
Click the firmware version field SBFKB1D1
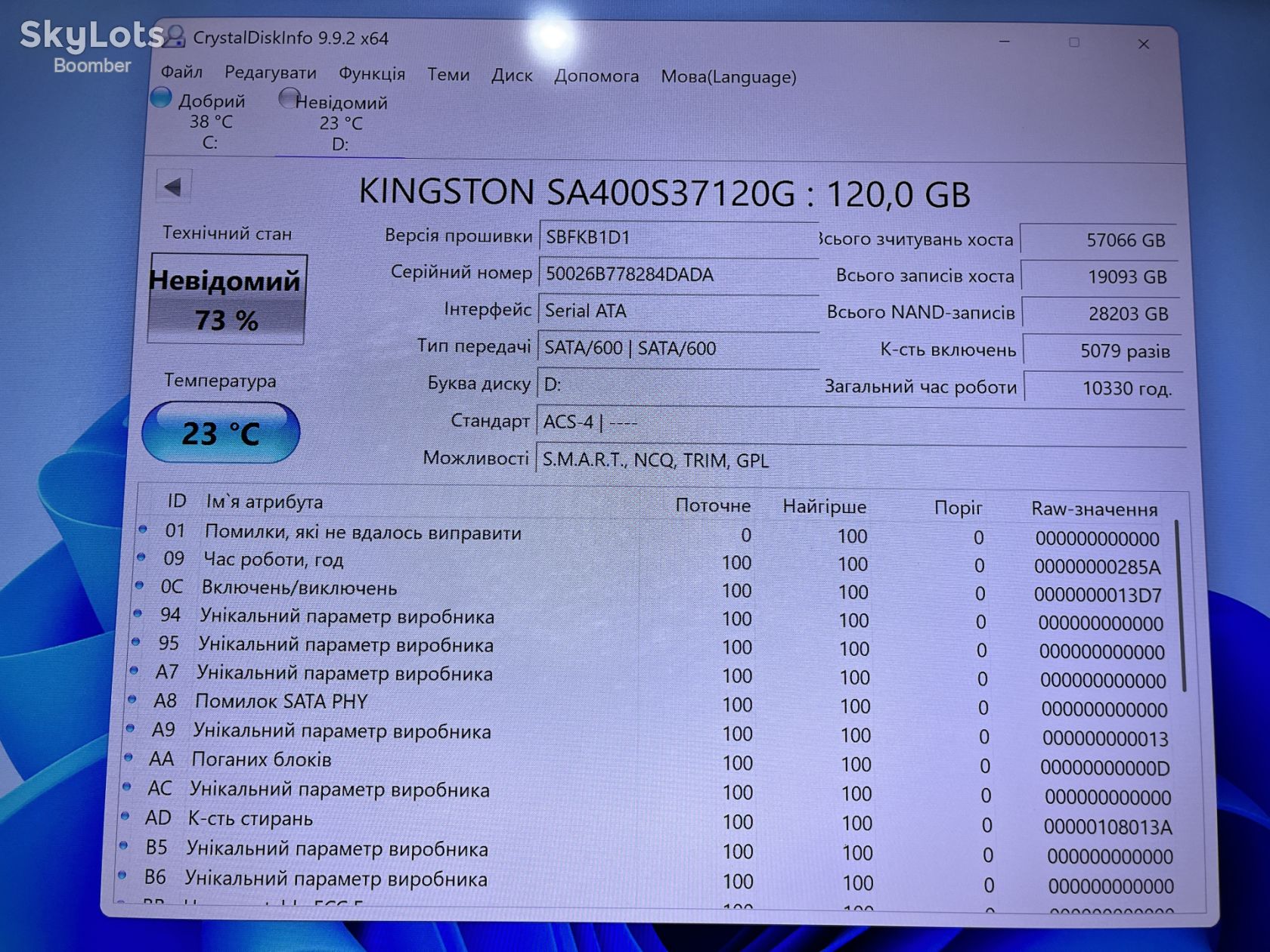[678, 237]
